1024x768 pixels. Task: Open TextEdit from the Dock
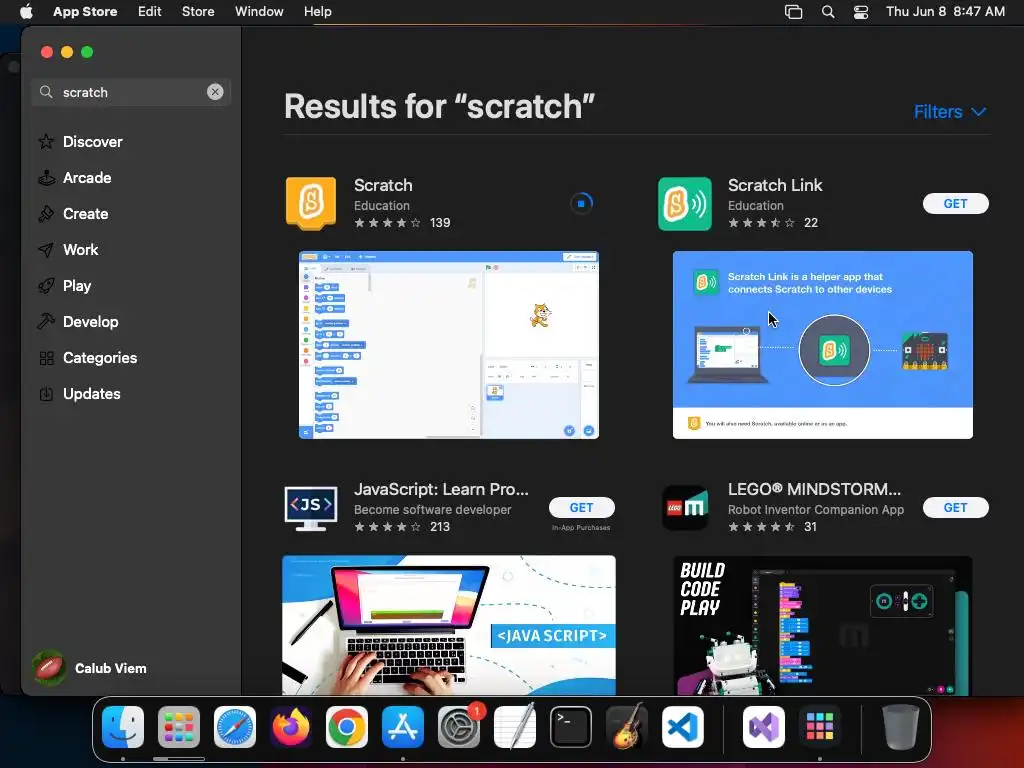click(515, 727)
